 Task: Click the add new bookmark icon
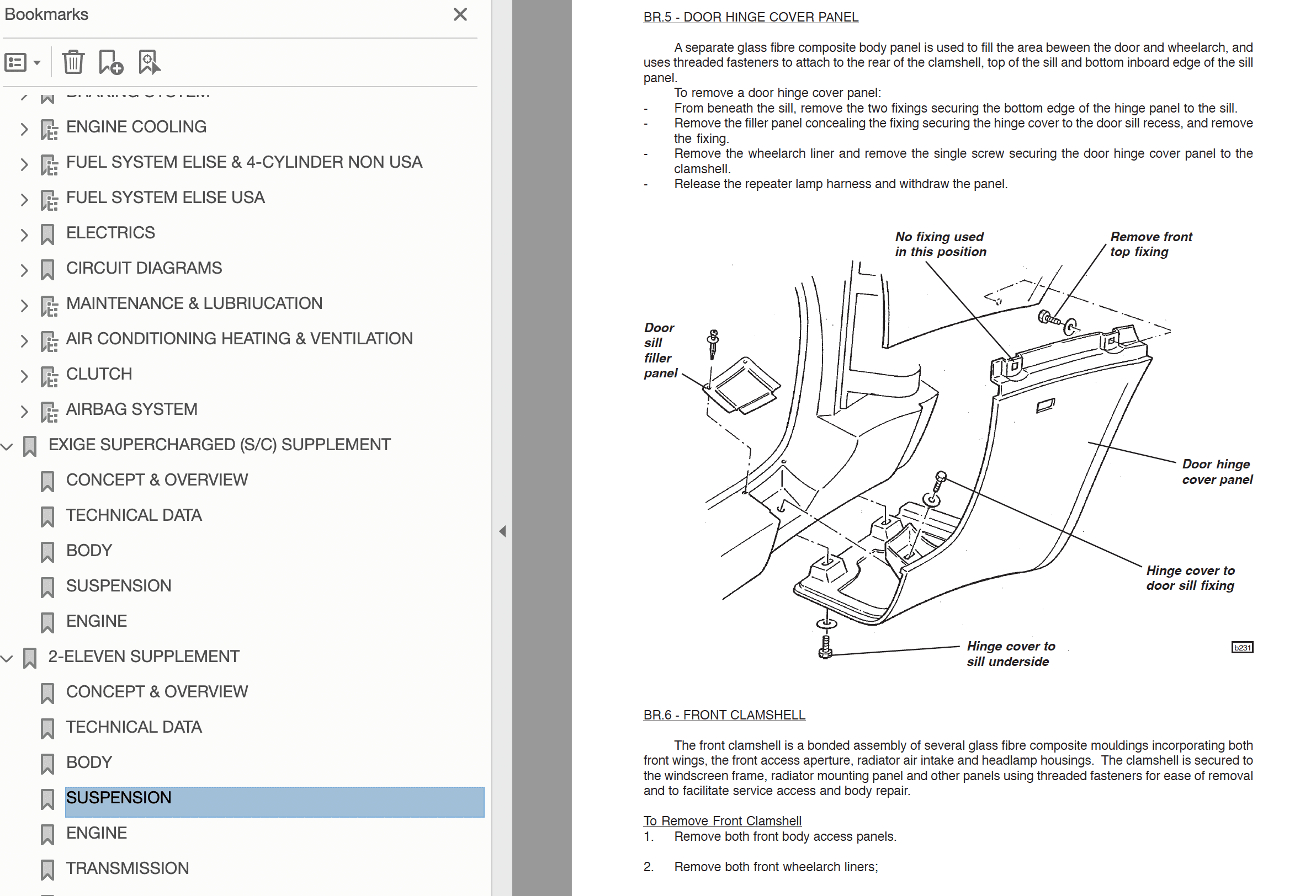(x=110, y=62)
